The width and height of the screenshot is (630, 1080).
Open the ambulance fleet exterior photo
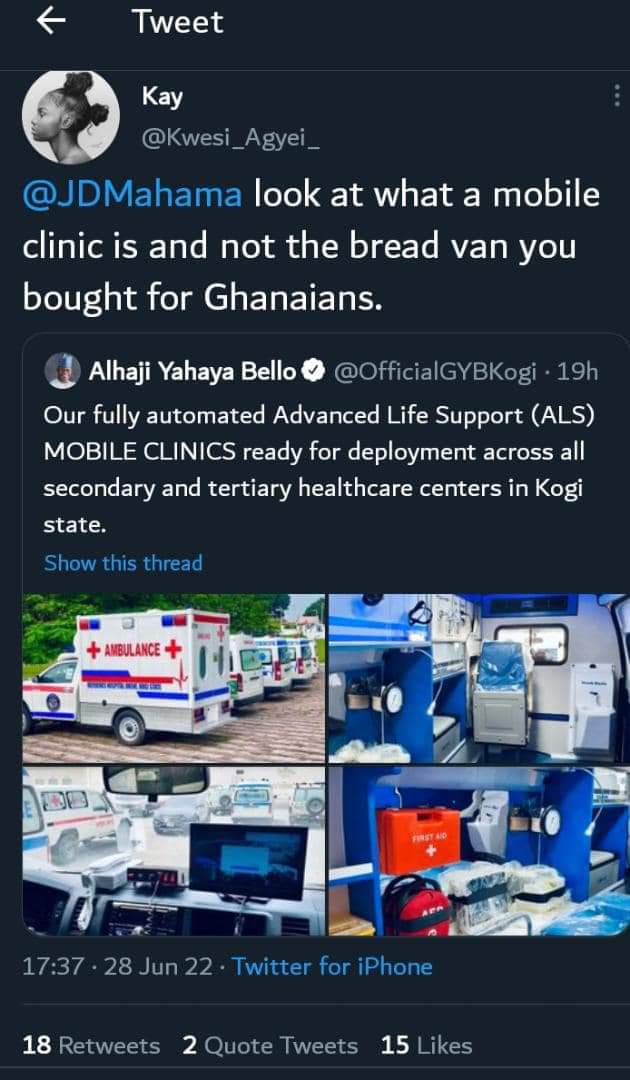click(174, 678)
